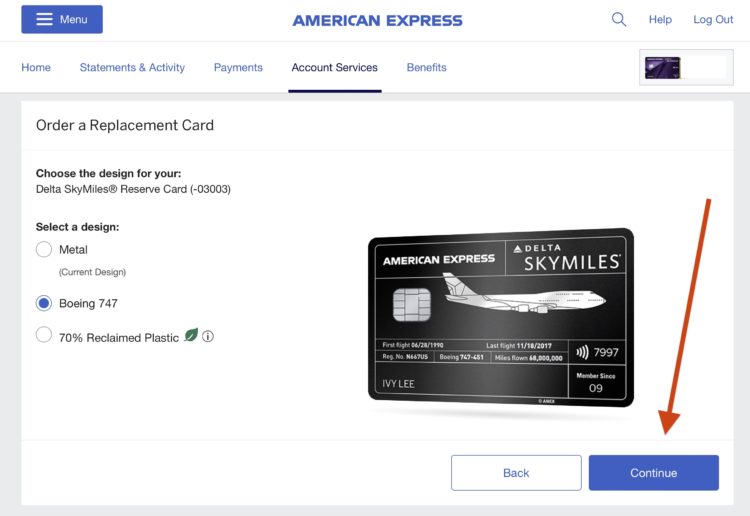Go to the Home tab
Screen dimensions: 750x516
click(36, 68)
